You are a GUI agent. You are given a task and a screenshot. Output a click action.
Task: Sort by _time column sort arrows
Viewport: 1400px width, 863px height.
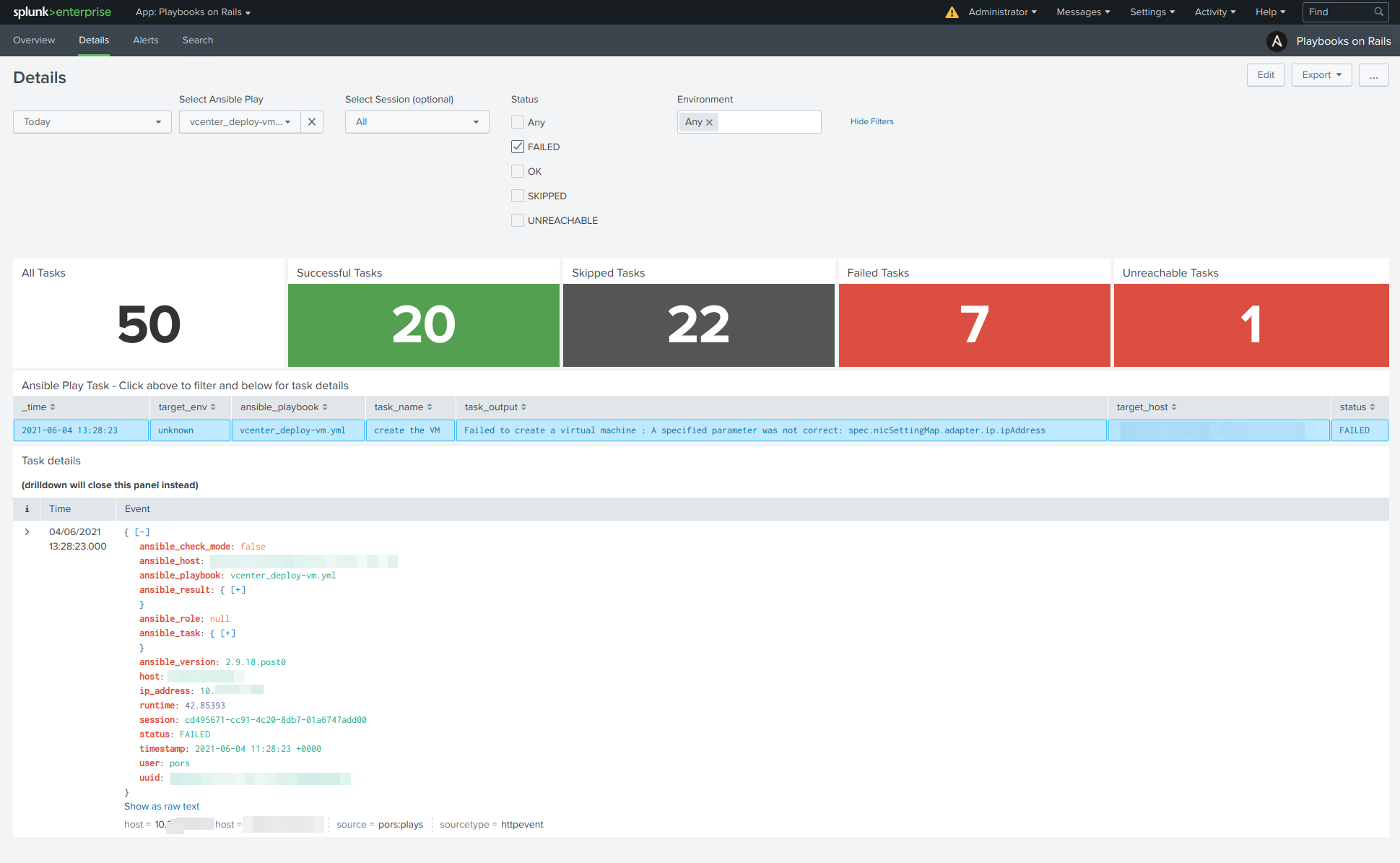[53, 407]
